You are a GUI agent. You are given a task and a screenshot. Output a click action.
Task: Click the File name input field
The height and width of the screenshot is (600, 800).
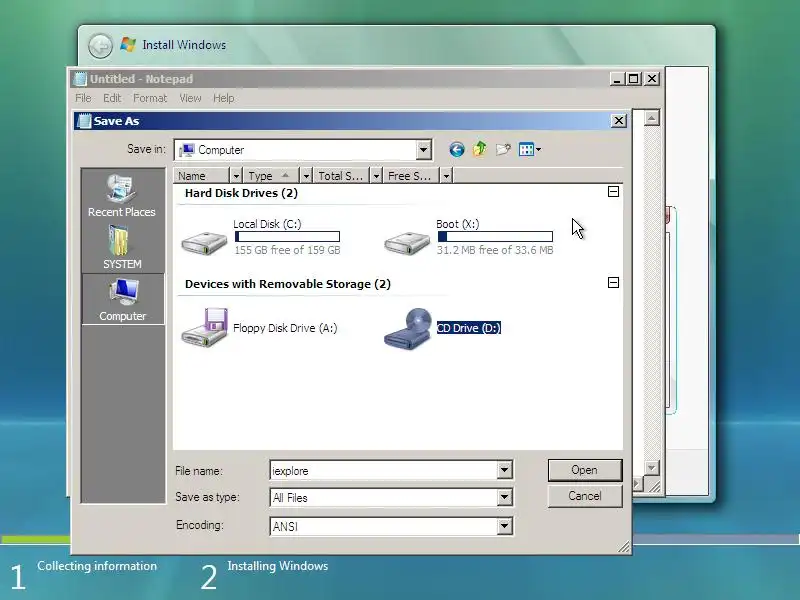click(x=384, y=470)
